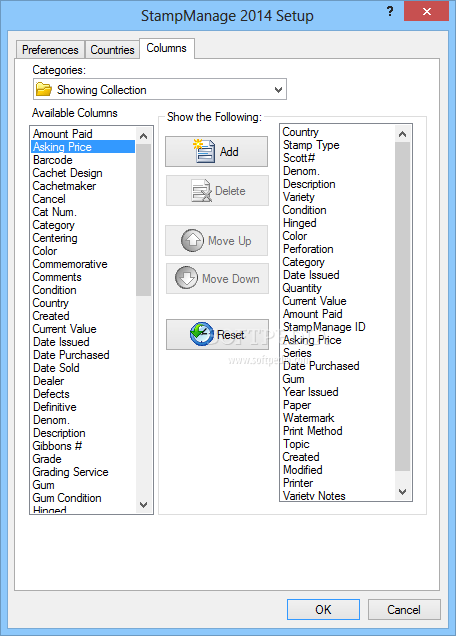This screenshot has width=456, height=636.
Task: Click the Cancel button
Action: coord(404,609)
